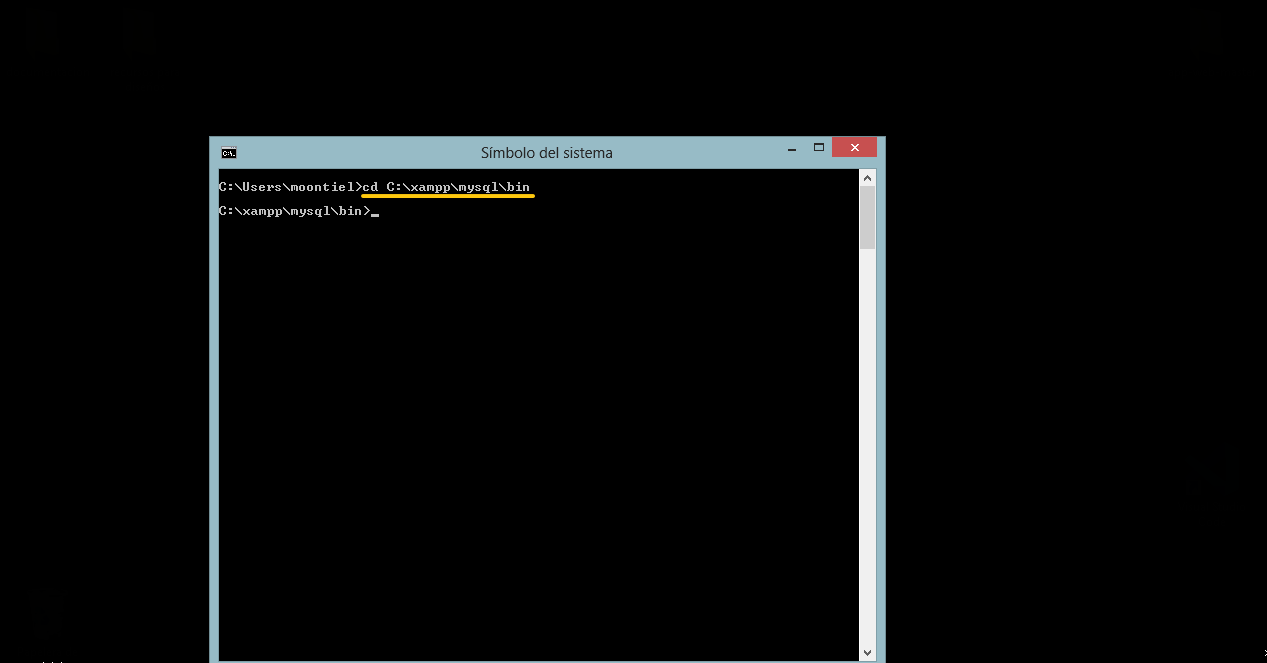Click the "Símbolo del sistema" title text
The width and height of the screenshot is (1267, 663).
546,153
